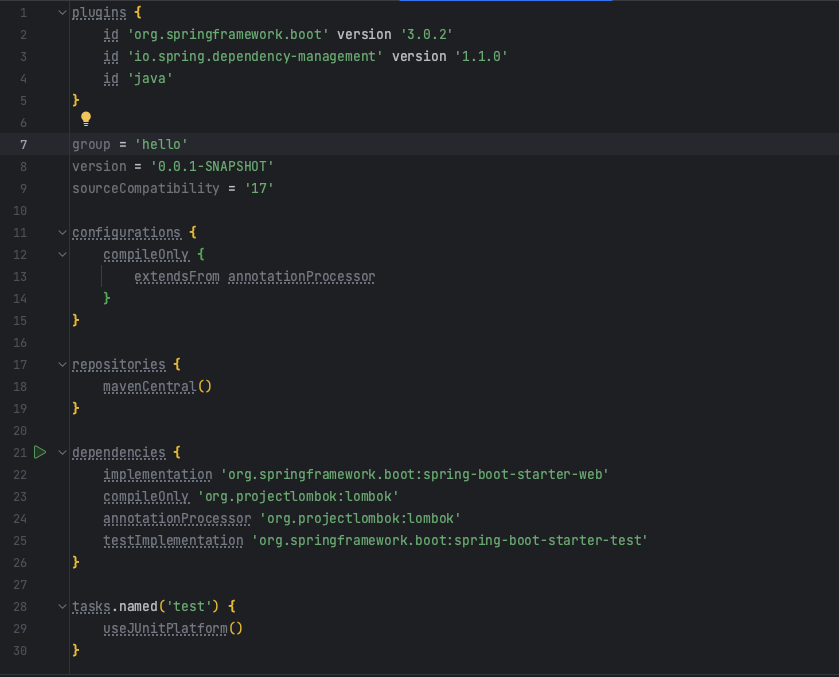839x677 pixels.
Task: Run dependencies block with green gutter arrow
Action: coord(40,452)
